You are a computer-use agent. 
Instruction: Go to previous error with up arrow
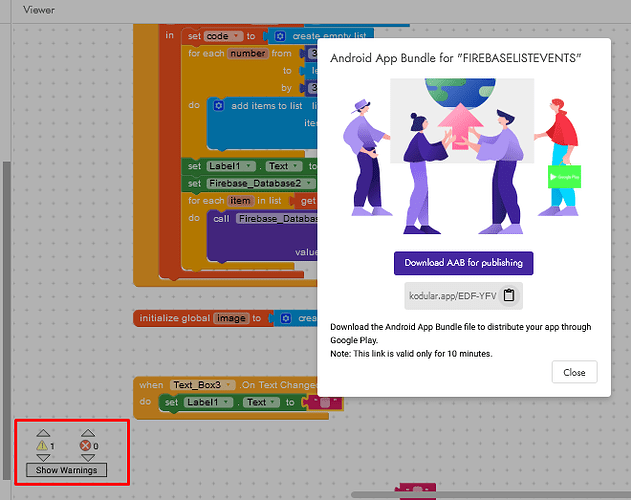(88, 433)
